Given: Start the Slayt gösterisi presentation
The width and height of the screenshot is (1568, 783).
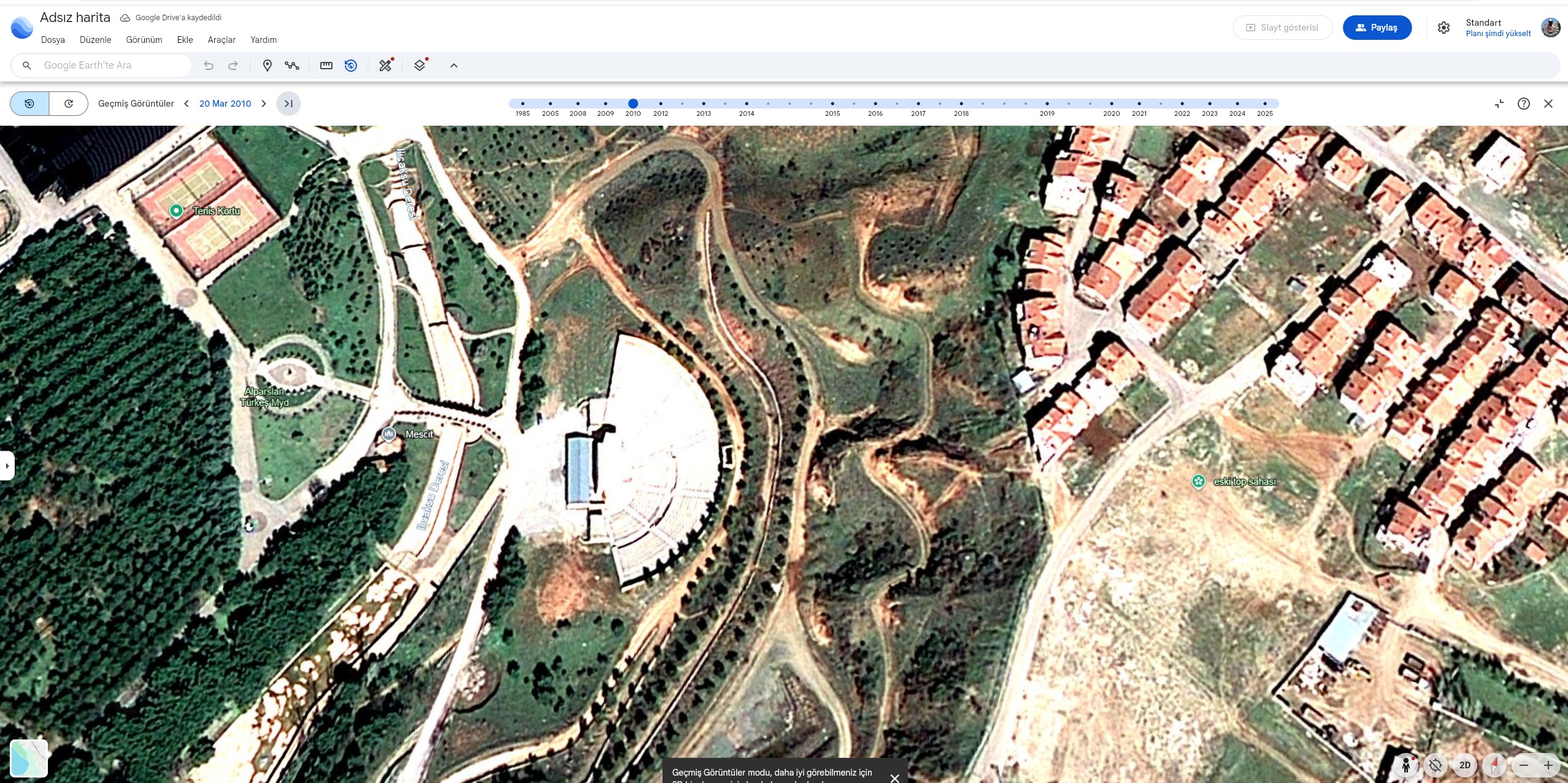Looking at the screenshot, I should (1283, 28).
